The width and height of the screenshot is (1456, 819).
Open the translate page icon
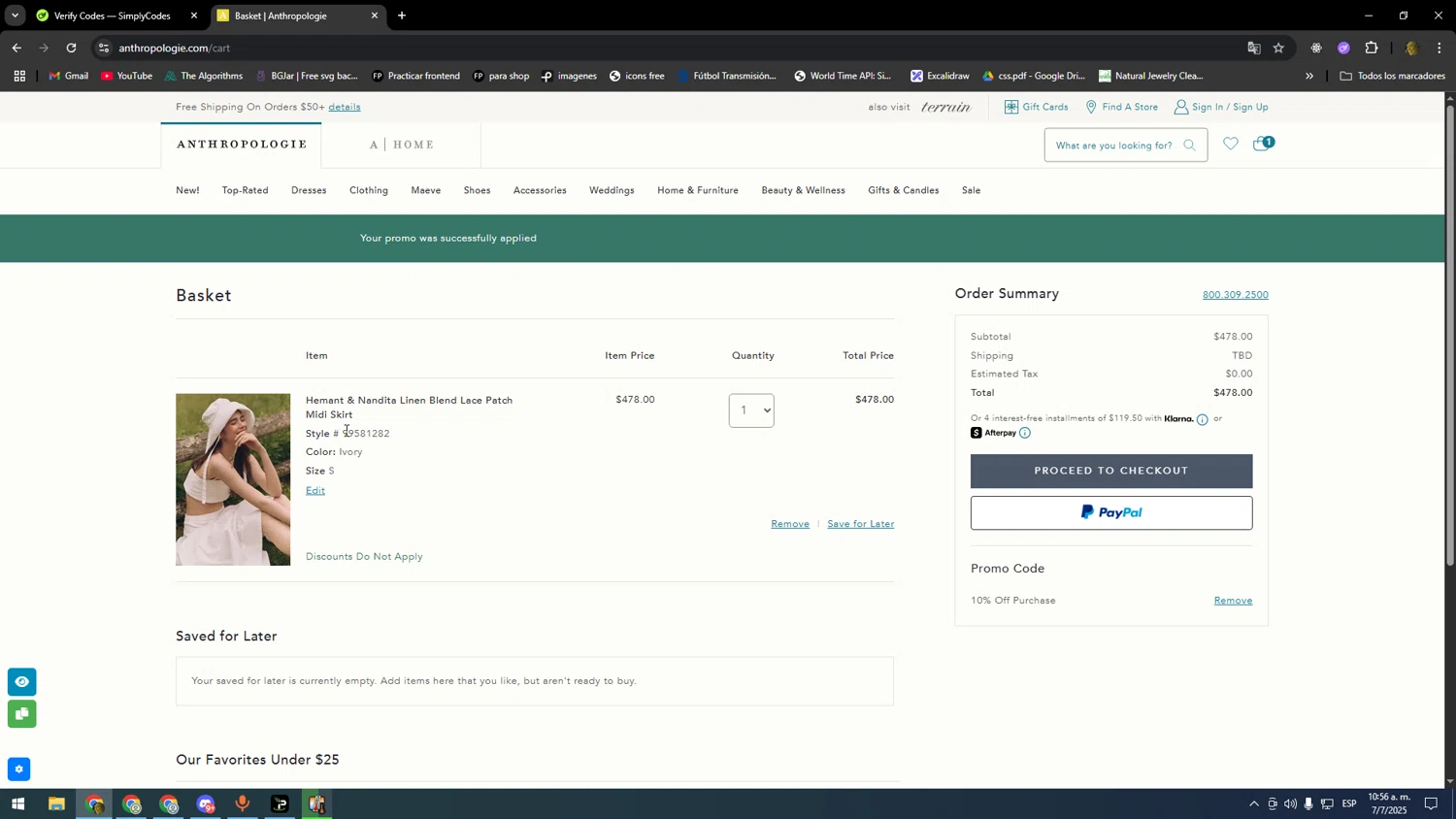tap(1253, 48)
